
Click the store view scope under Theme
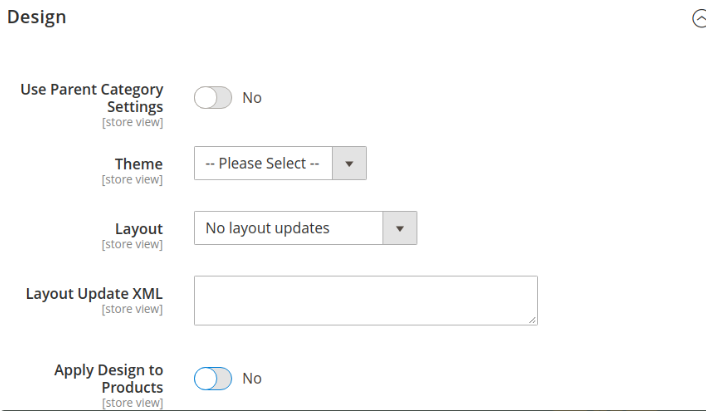tap(132, 179)
